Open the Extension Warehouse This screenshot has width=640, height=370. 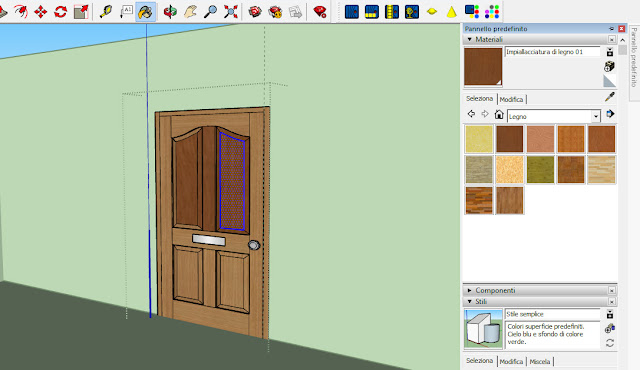(276, 12)
